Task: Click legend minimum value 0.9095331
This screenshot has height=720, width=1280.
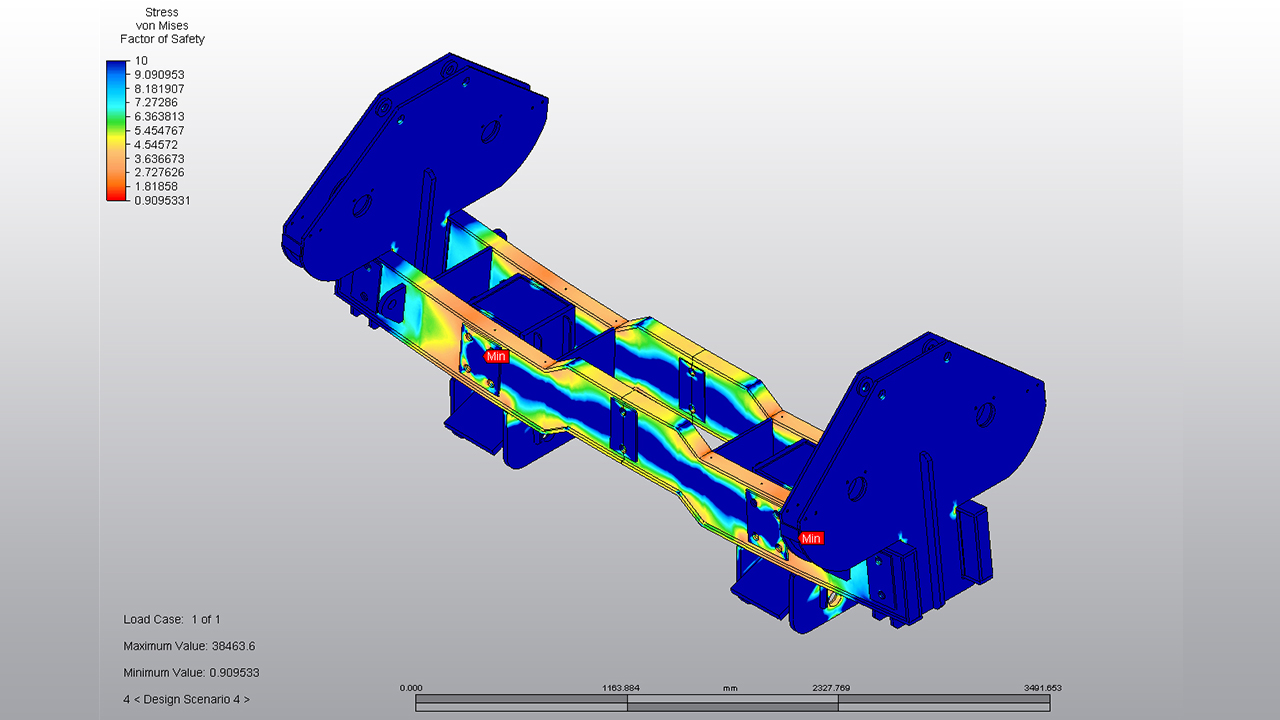Action: (x=163, y=200)
